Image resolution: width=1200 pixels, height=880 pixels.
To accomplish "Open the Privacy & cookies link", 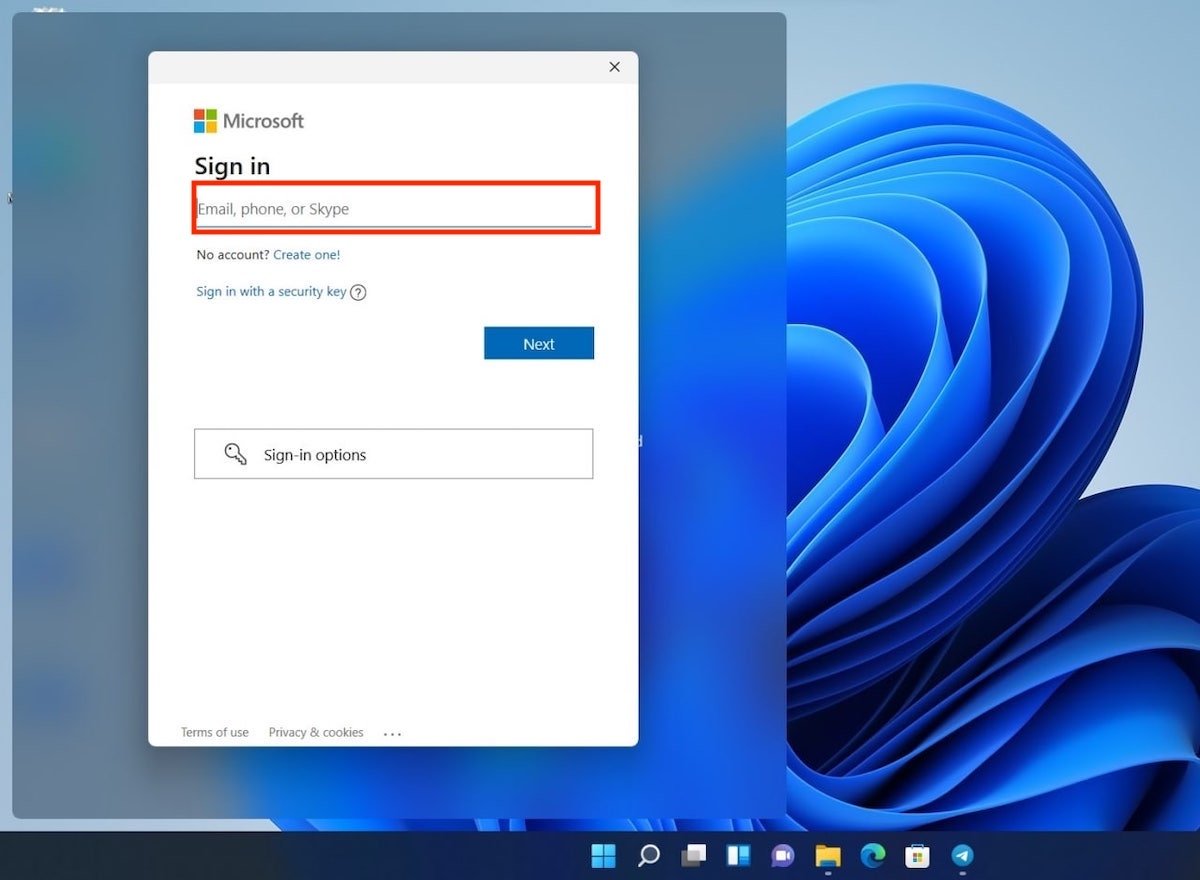I will point(316,732).
